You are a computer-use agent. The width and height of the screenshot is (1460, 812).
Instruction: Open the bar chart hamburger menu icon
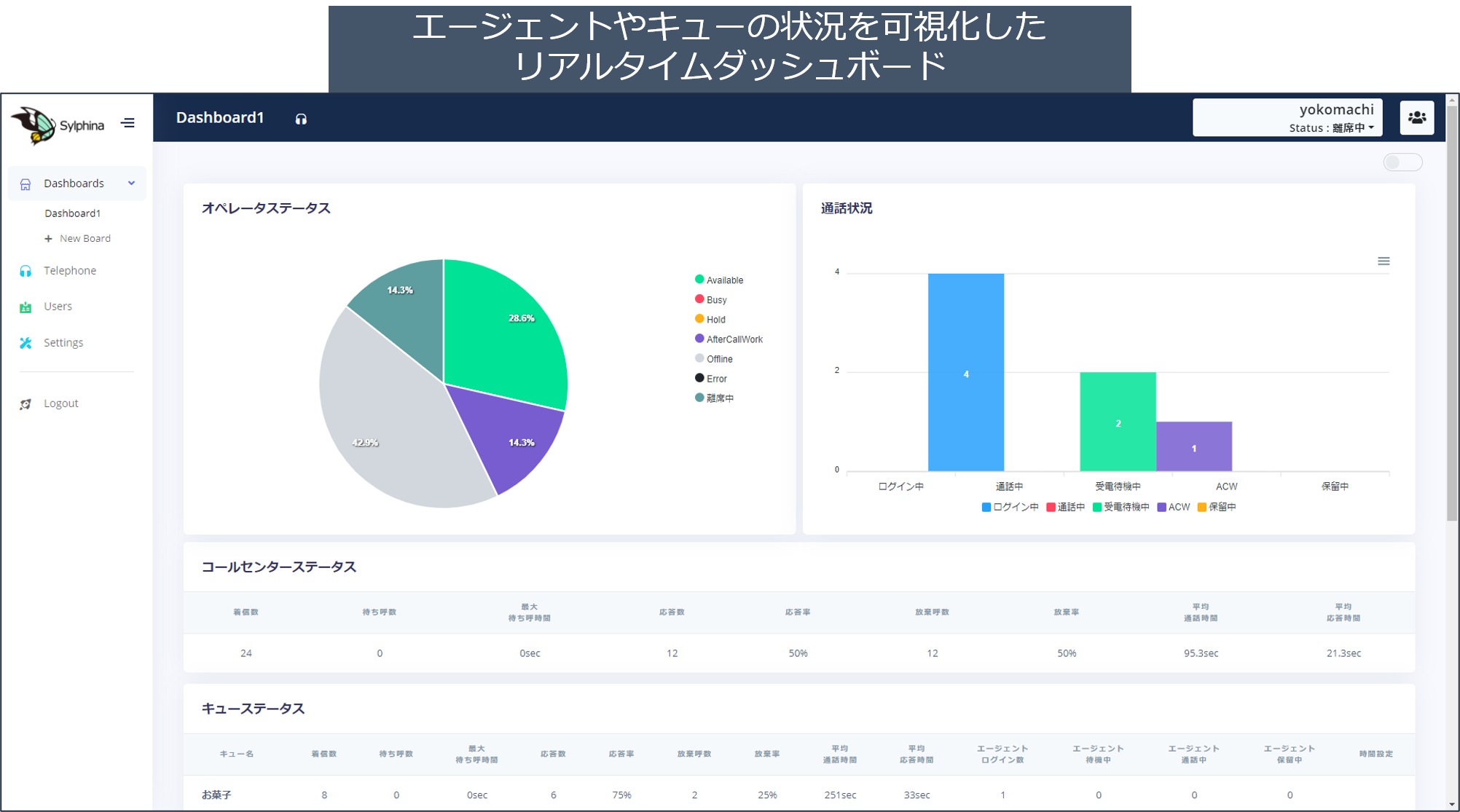(x=1384, y=261)
